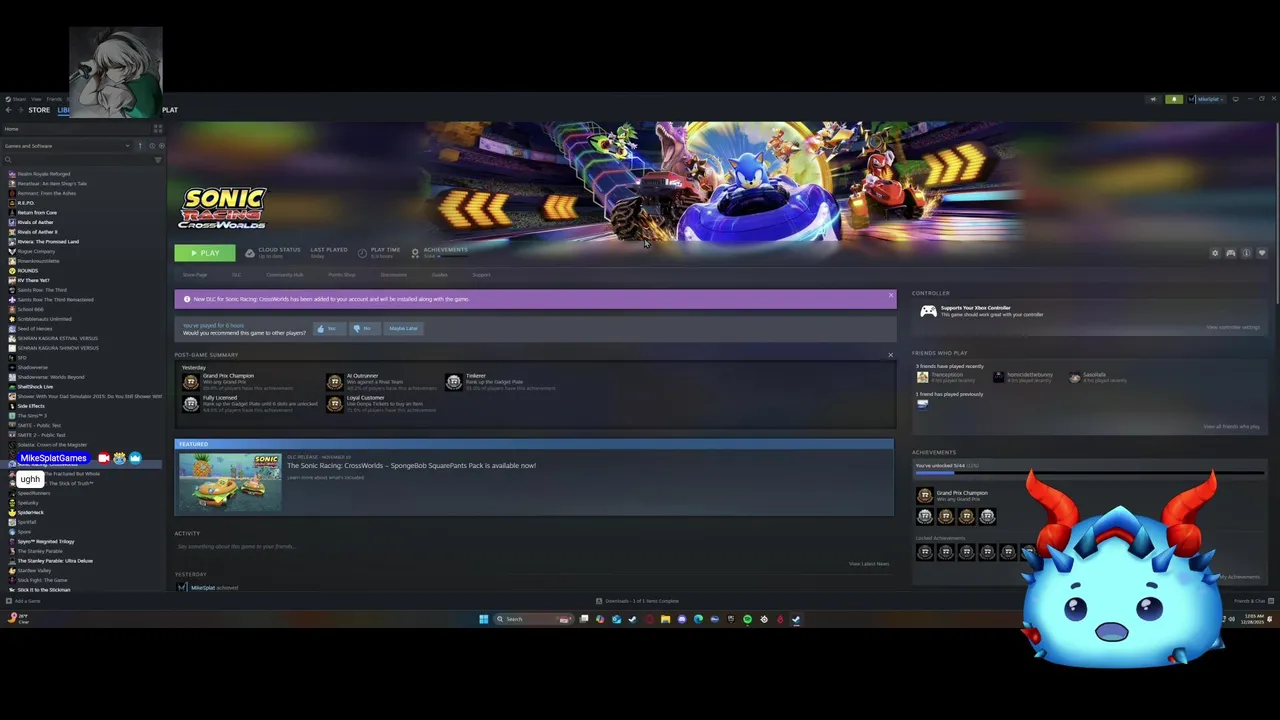Open the DLC tab for game

click(x=236, y=275)
